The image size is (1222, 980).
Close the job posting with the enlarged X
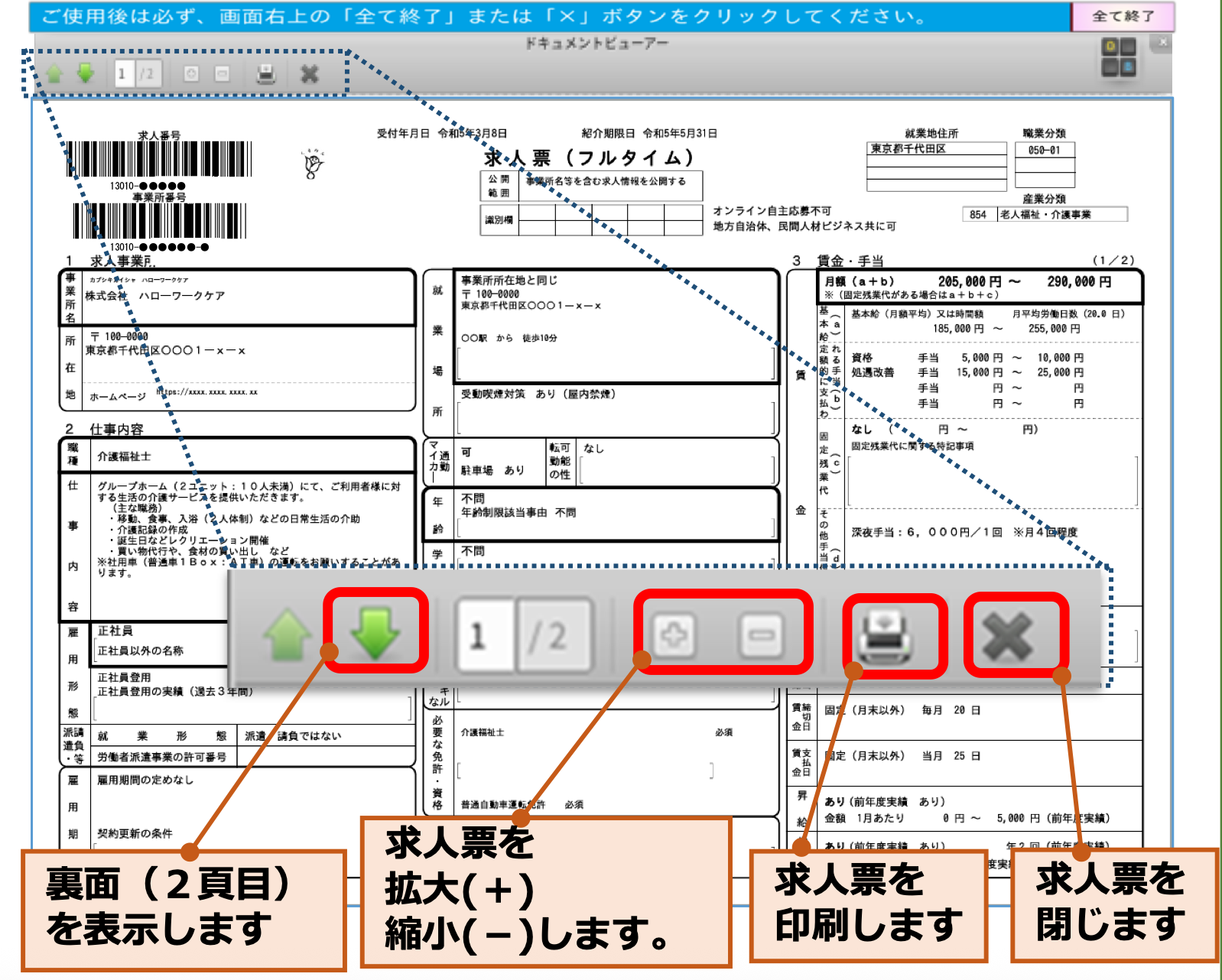tap(1008, 636)
